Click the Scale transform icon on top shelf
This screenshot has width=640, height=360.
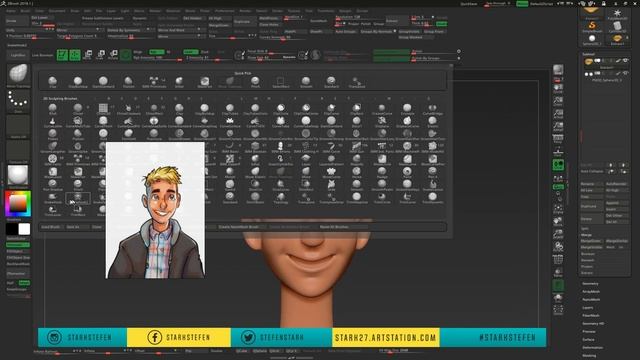100,55
